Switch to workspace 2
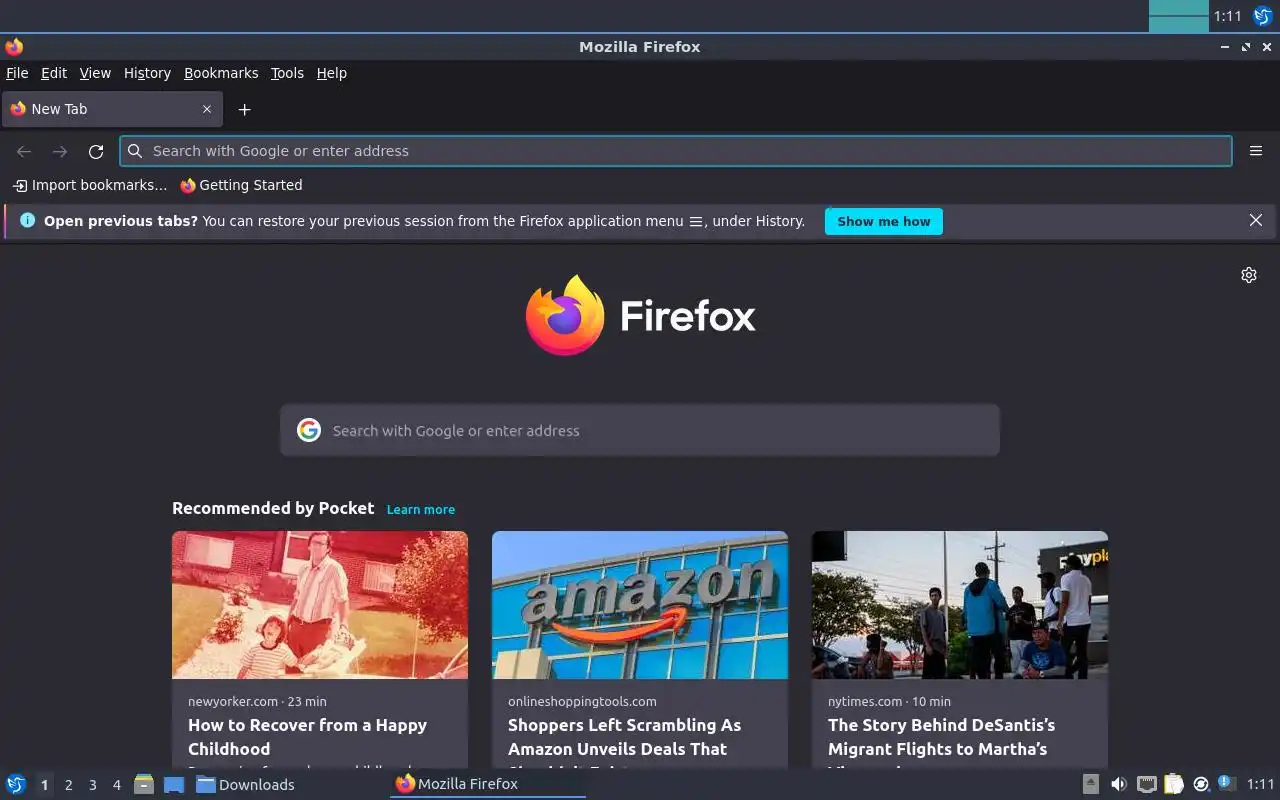 click(68, 785)
